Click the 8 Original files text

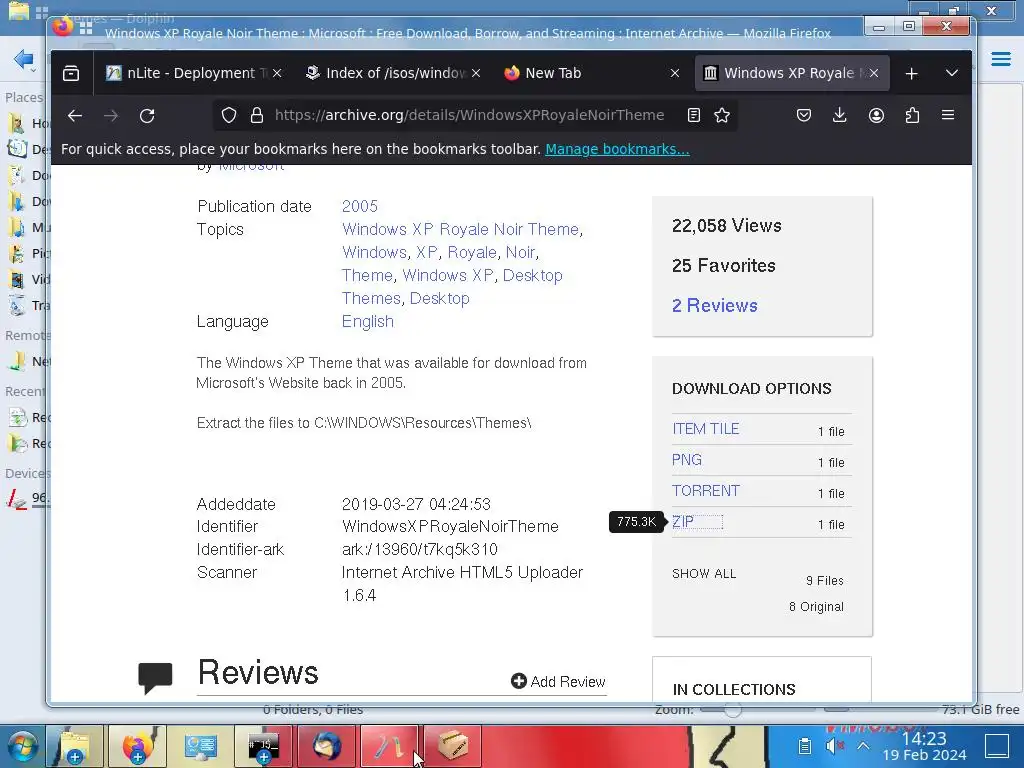(x=816, y=607)
